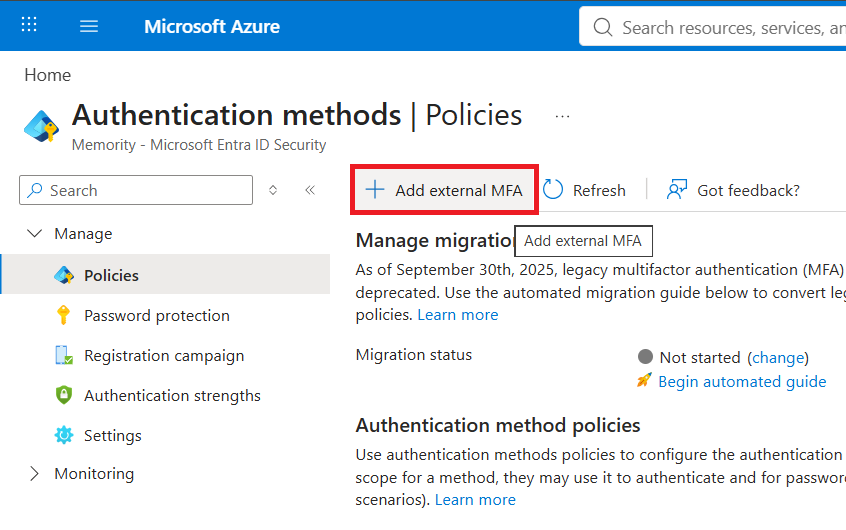Select Policies in the sidebar
This screenshot has height=530, width=846.
click(x=166, y=275)
